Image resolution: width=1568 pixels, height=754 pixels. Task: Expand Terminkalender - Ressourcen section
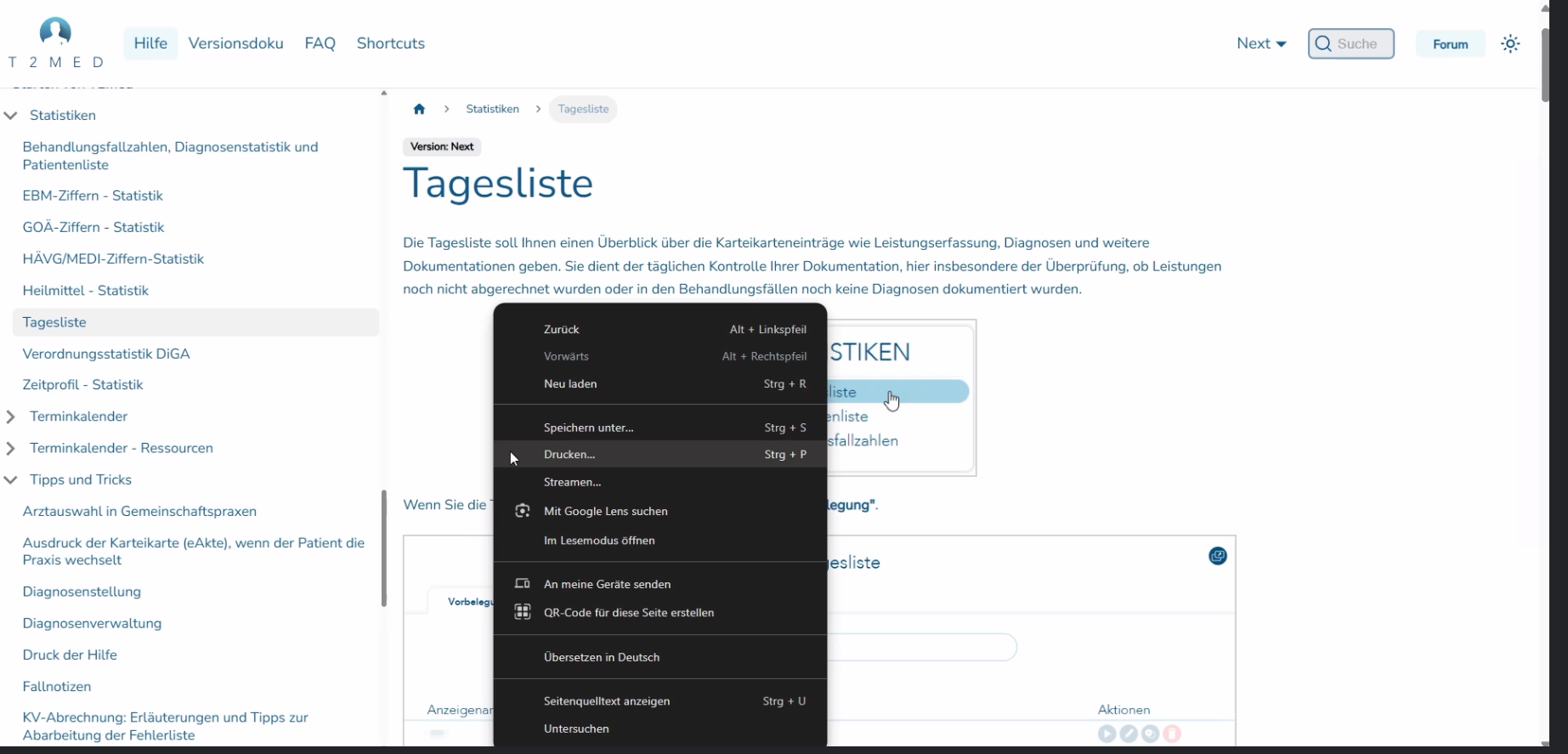coord(11,448)
